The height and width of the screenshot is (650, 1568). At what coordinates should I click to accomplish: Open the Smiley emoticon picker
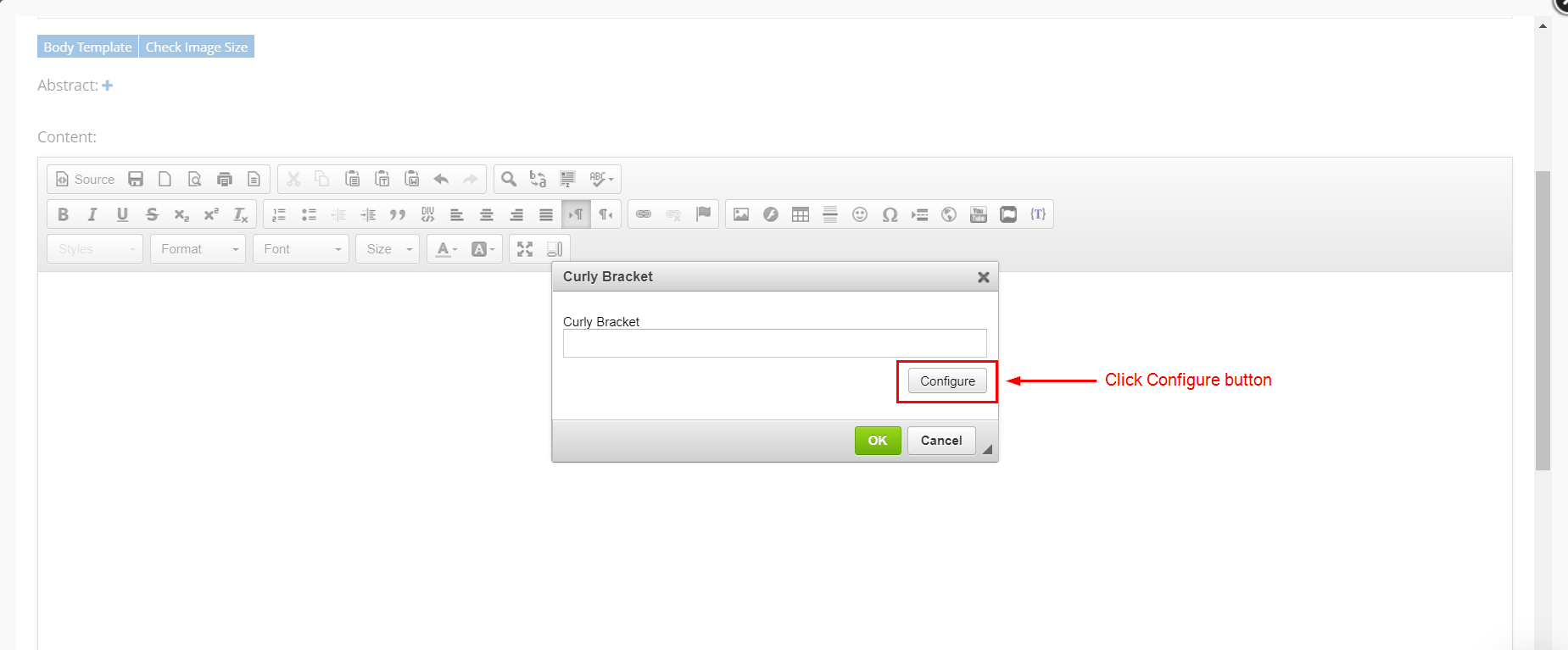tap(860, 214)
